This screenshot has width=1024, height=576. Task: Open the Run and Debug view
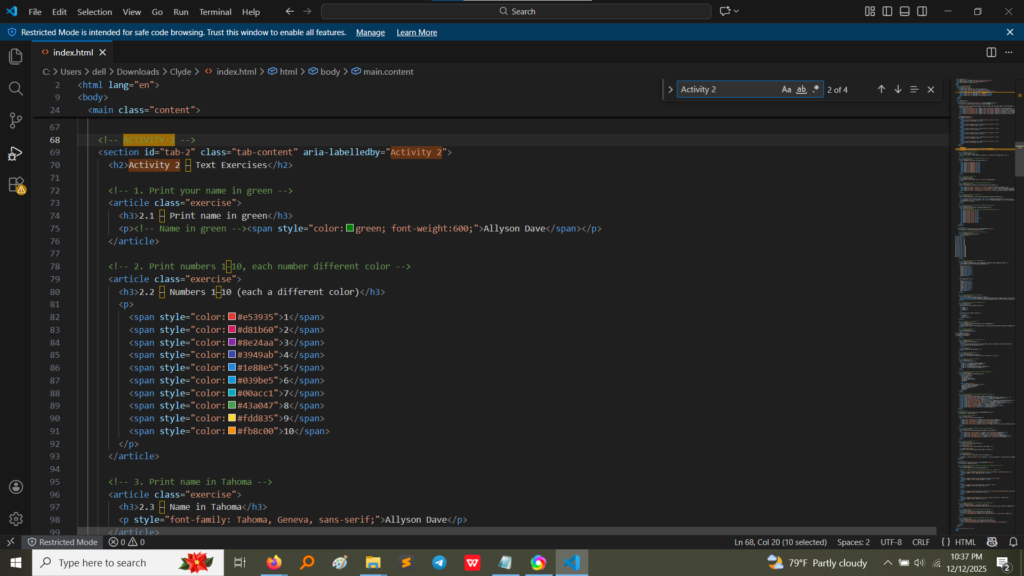coord(15,153)
